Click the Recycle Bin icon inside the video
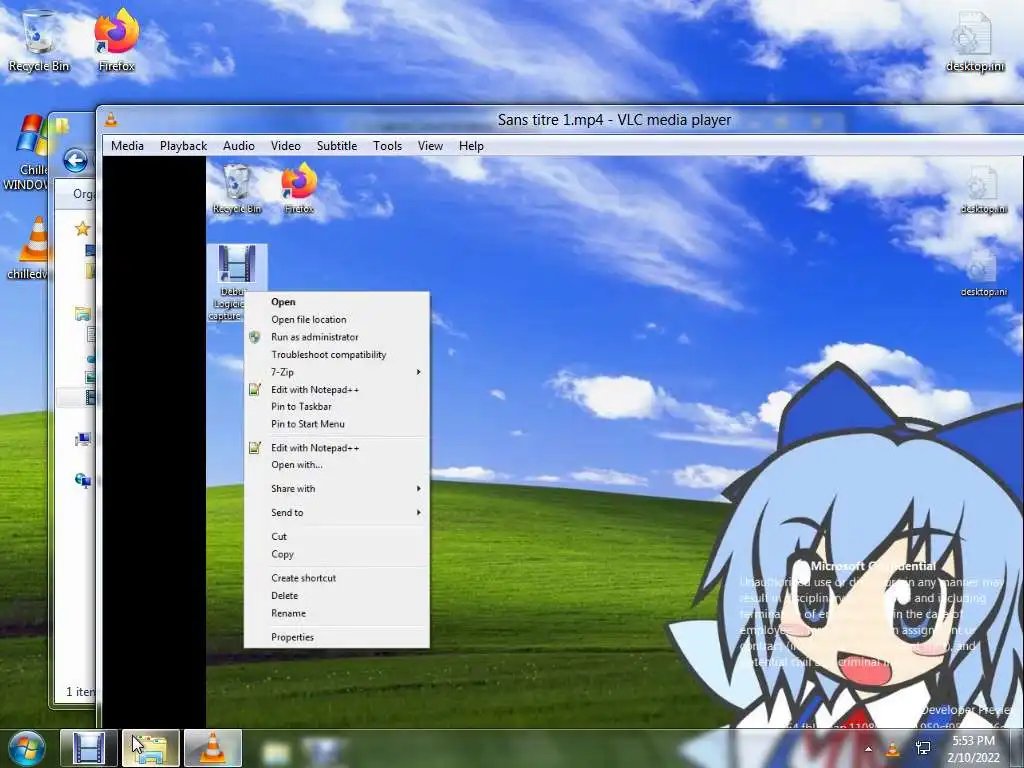The height and width of the screenshot is (768, 1024). point(236,189)
